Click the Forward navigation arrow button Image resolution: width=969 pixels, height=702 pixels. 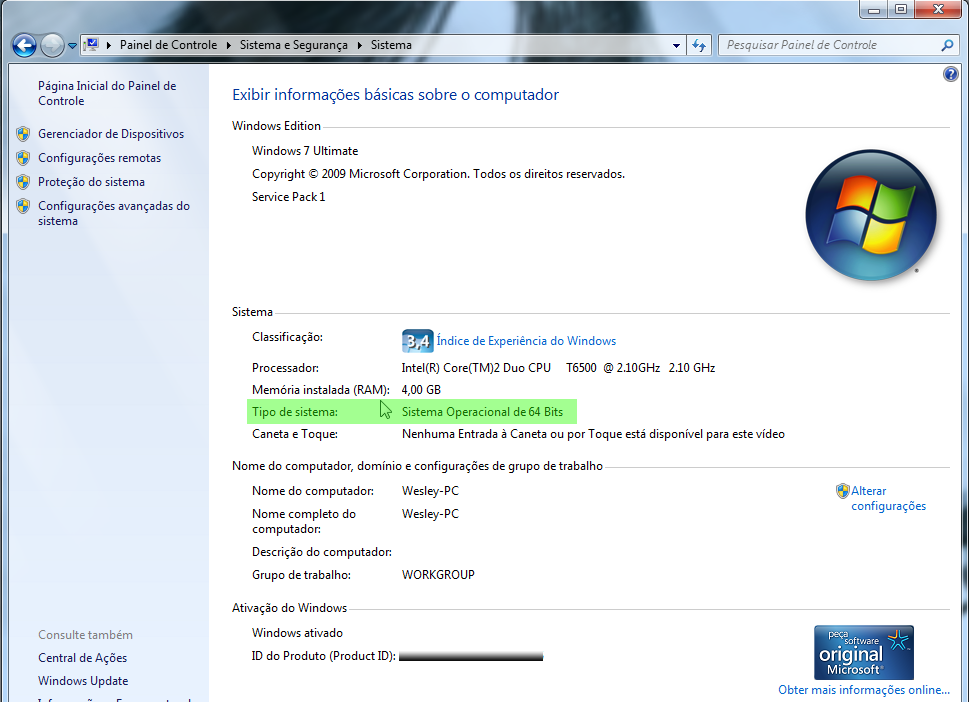(52, 45)
